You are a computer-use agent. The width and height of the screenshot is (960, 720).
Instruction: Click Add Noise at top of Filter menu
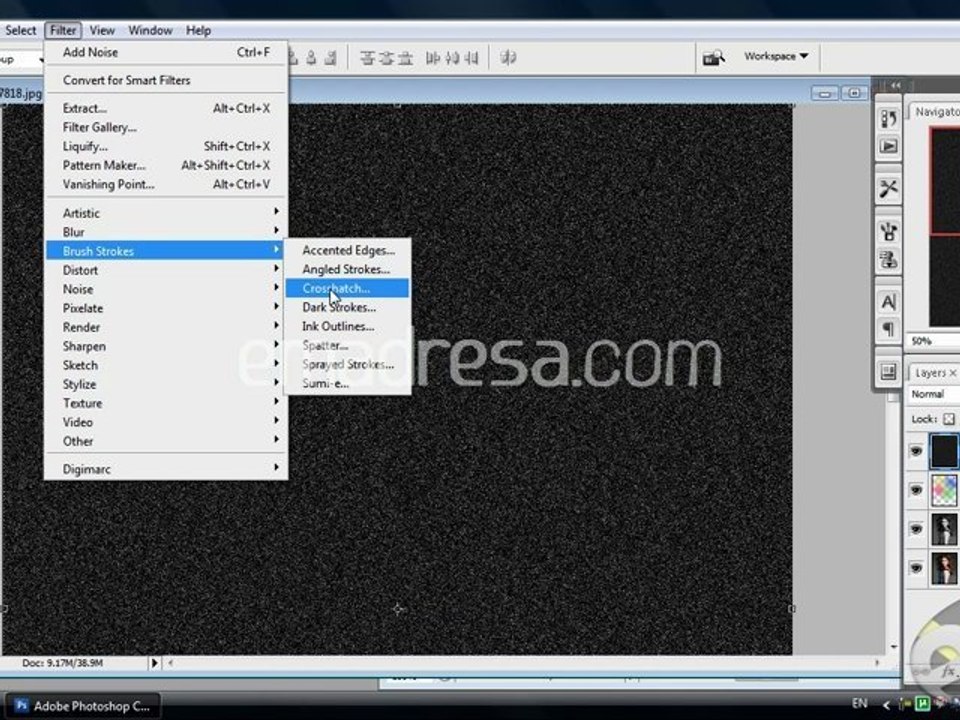click(166, 53)
